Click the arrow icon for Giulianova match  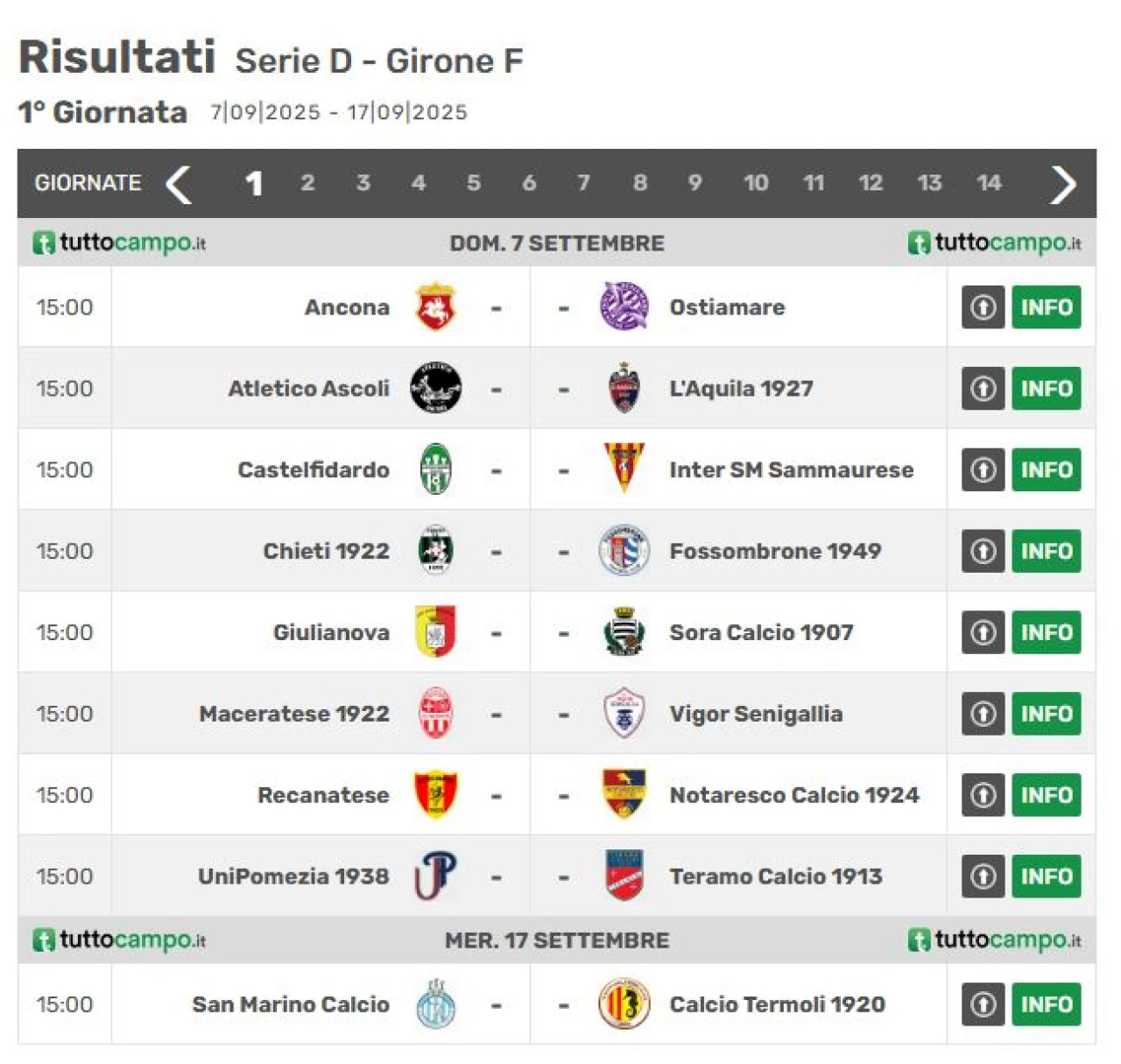tap(983, 632)
